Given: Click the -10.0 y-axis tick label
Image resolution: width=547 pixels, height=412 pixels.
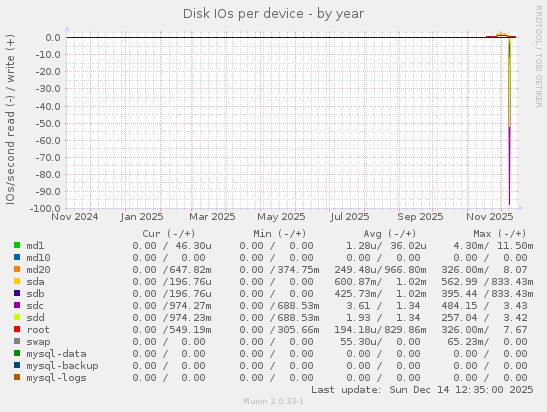Looking at the screenshot, I should point(48,54).
